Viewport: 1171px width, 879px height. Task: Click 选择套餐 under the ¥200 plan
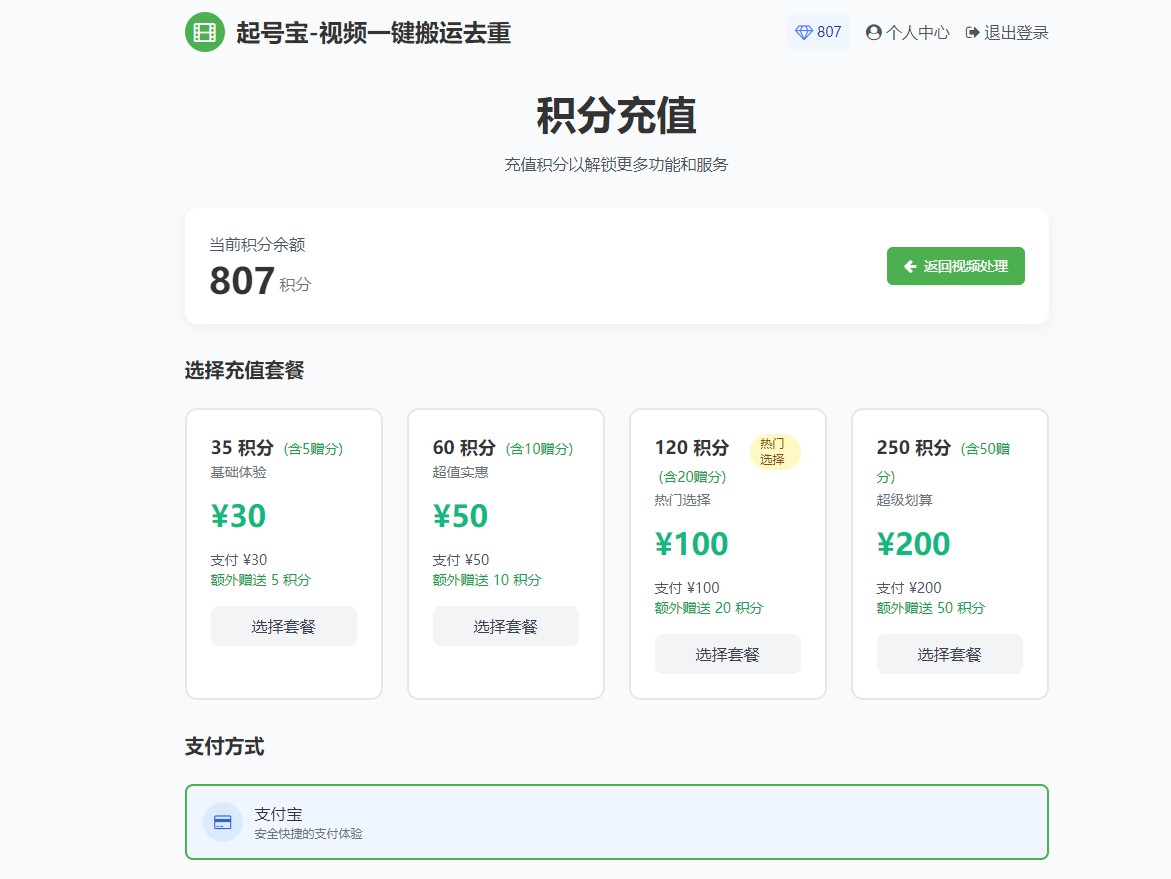click(x=949, y=653)
